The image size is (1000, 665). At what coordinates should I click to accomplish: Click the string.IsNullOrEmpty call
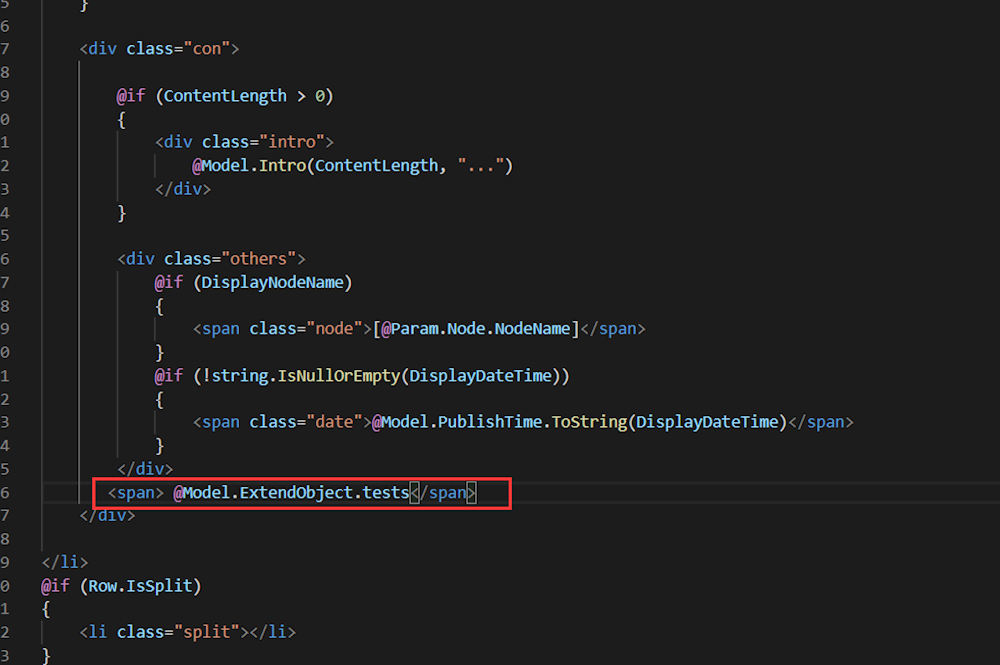pyautogui.click(x=300, y=375)
